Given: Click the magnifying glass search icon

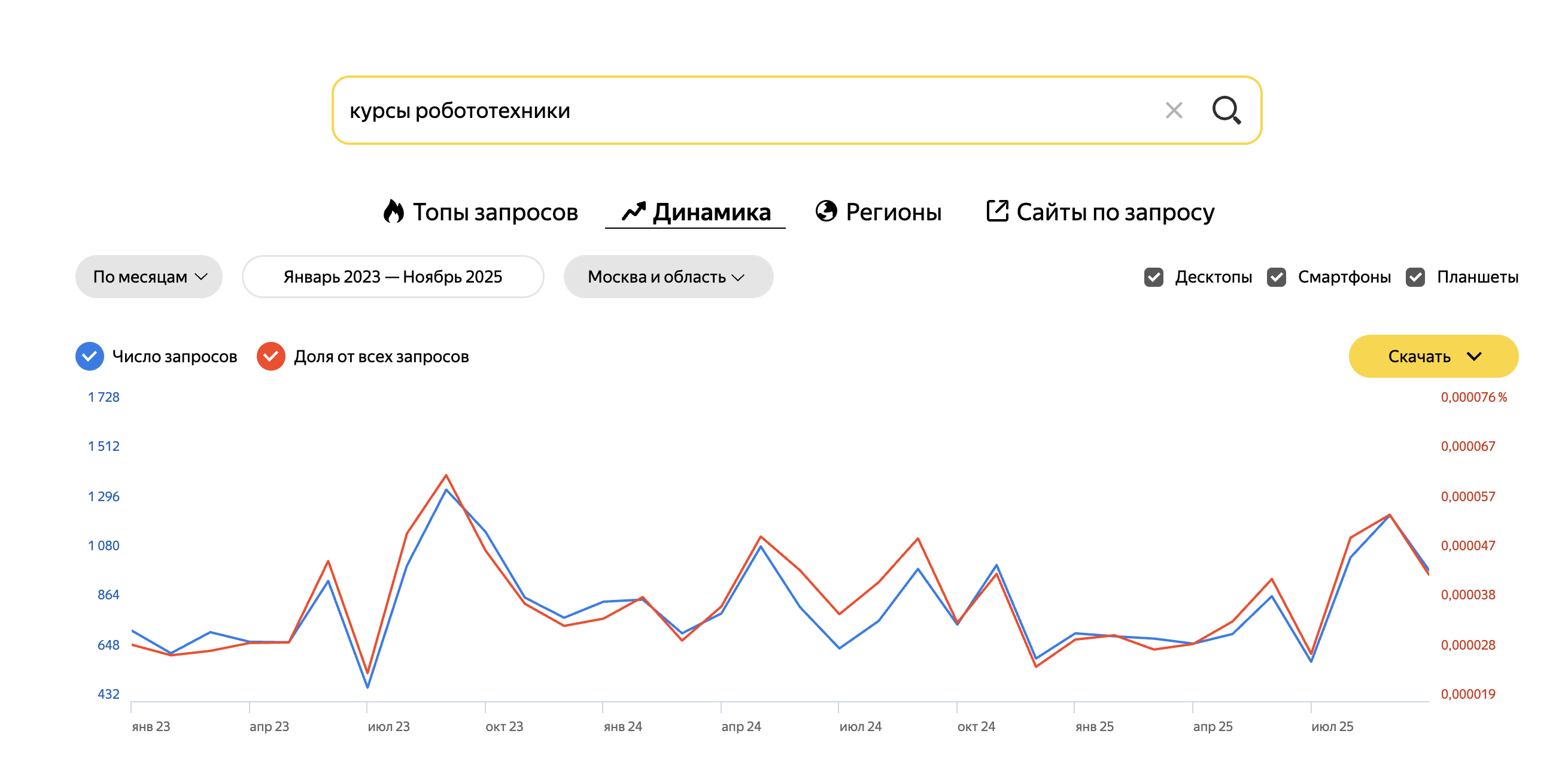Looking at the screenshot, I should pyautogui.click(x=1226, y=110).
